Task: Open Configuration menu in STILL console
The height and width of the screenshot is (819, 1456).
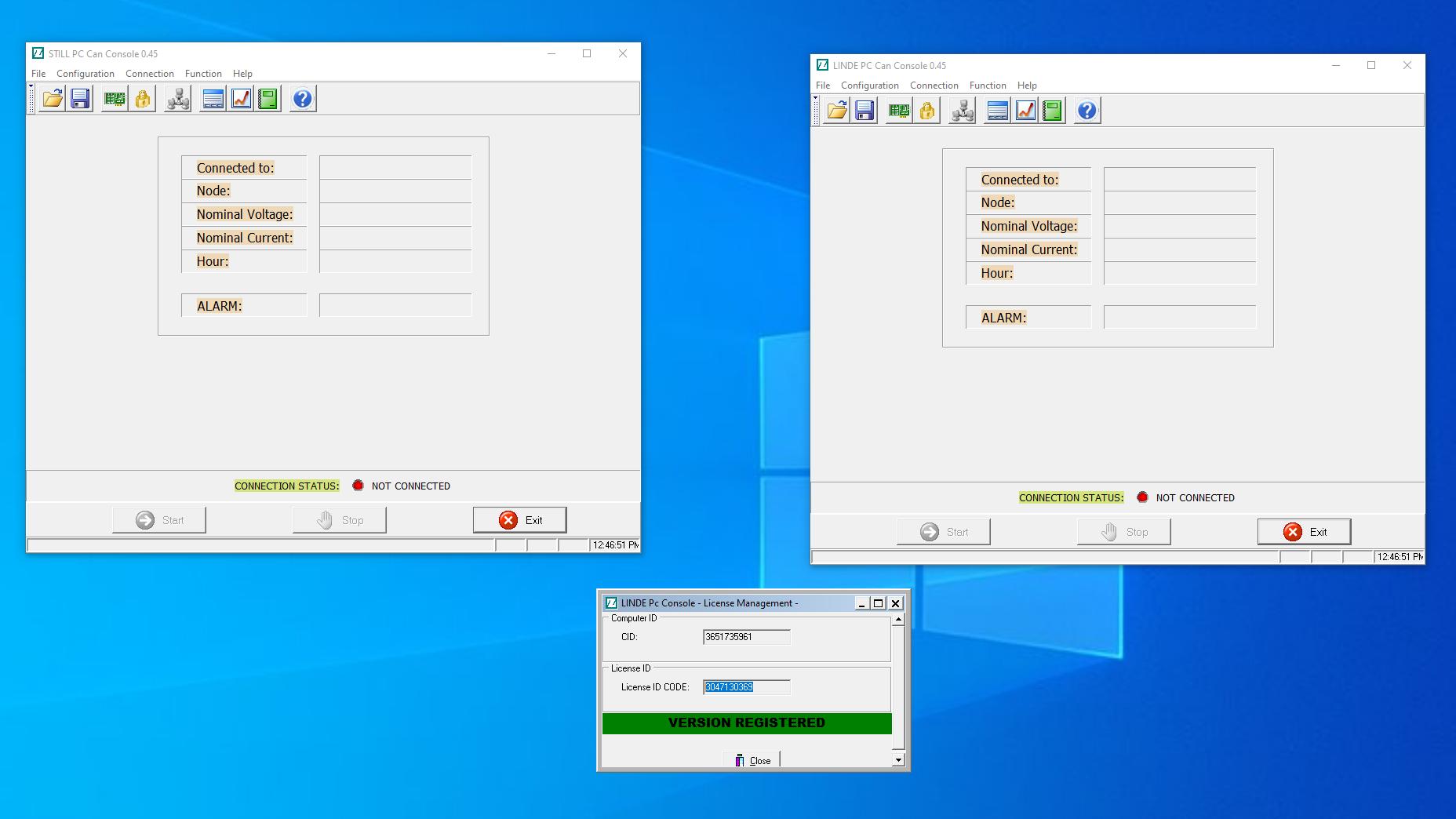Action: point(86,74)
